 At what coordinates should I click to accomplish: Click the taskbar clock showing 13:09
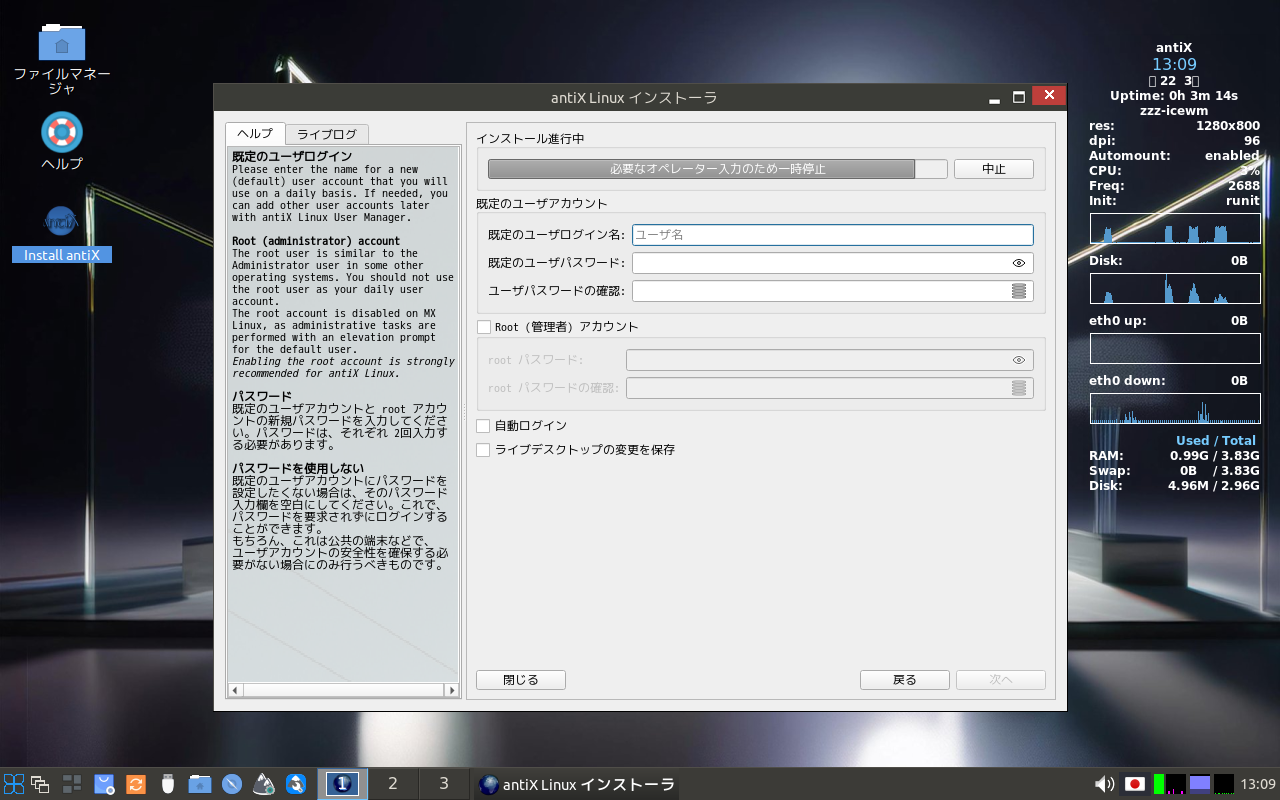pos(1258,784)
